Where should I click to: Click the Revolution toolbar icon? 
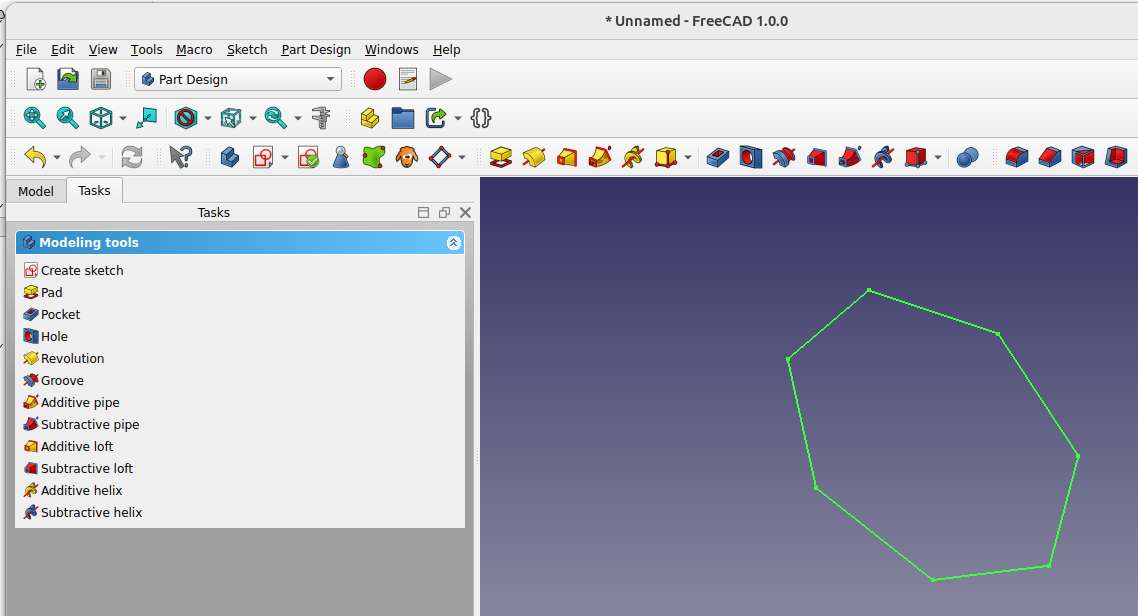coord(534,157)
